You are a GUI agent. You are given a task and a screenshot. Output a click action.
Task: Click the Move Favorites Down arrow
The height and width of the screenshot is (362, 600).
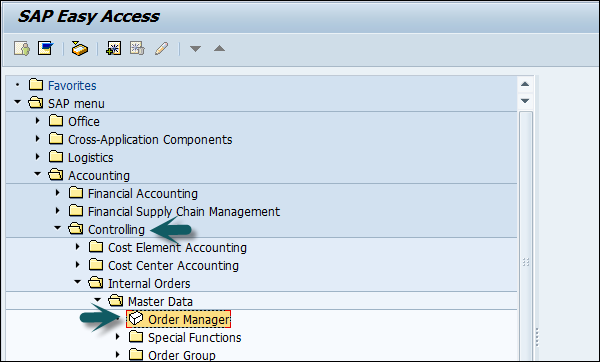pos(196,49)
